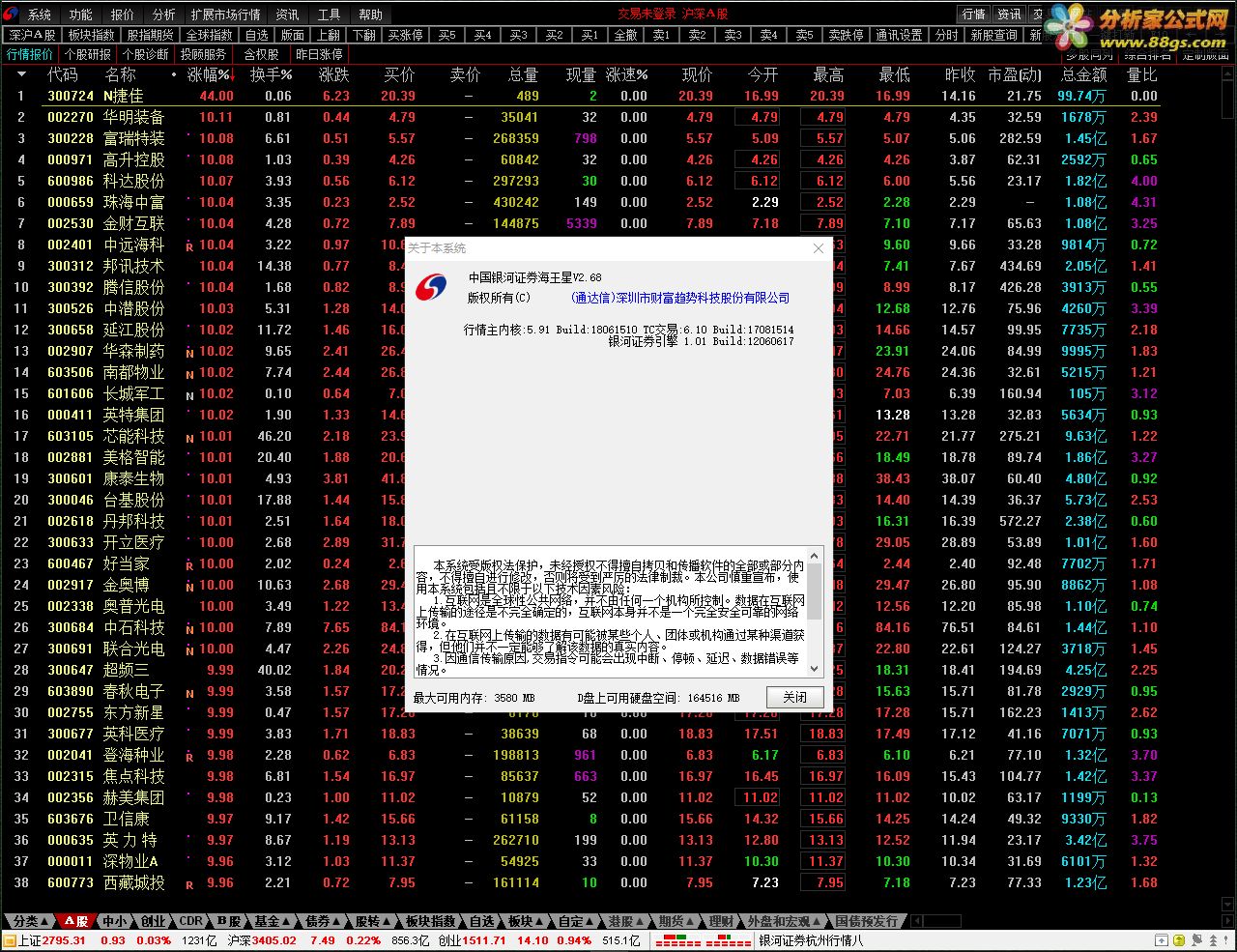Expand the 债券 dropdown tab in the bottom bar
The width and height of the screenshot is (1237, 952).
pos(324,921)
